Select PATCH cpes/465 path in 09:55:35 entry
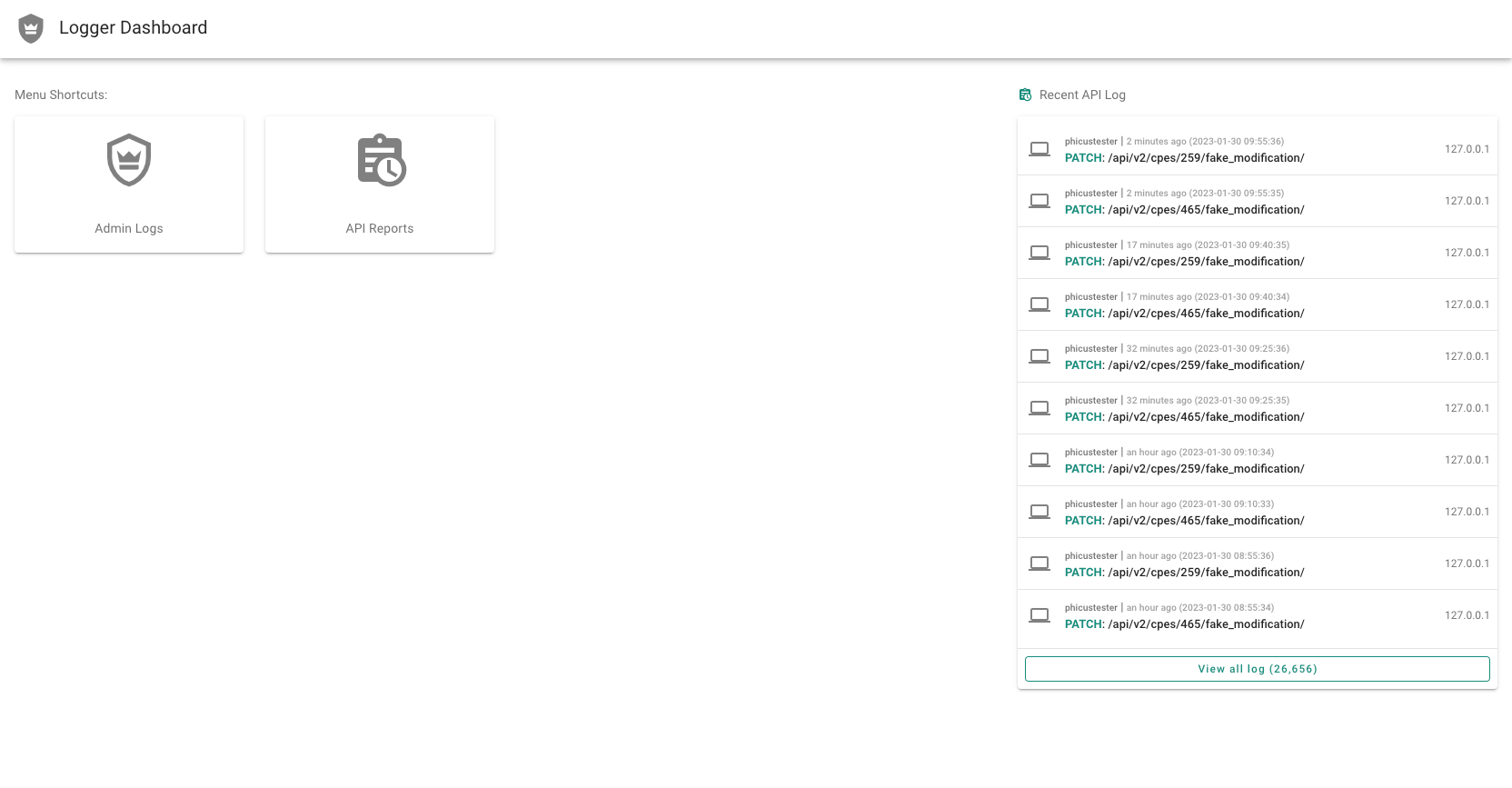This screenshot has width=1512, height=788. 1185,210
